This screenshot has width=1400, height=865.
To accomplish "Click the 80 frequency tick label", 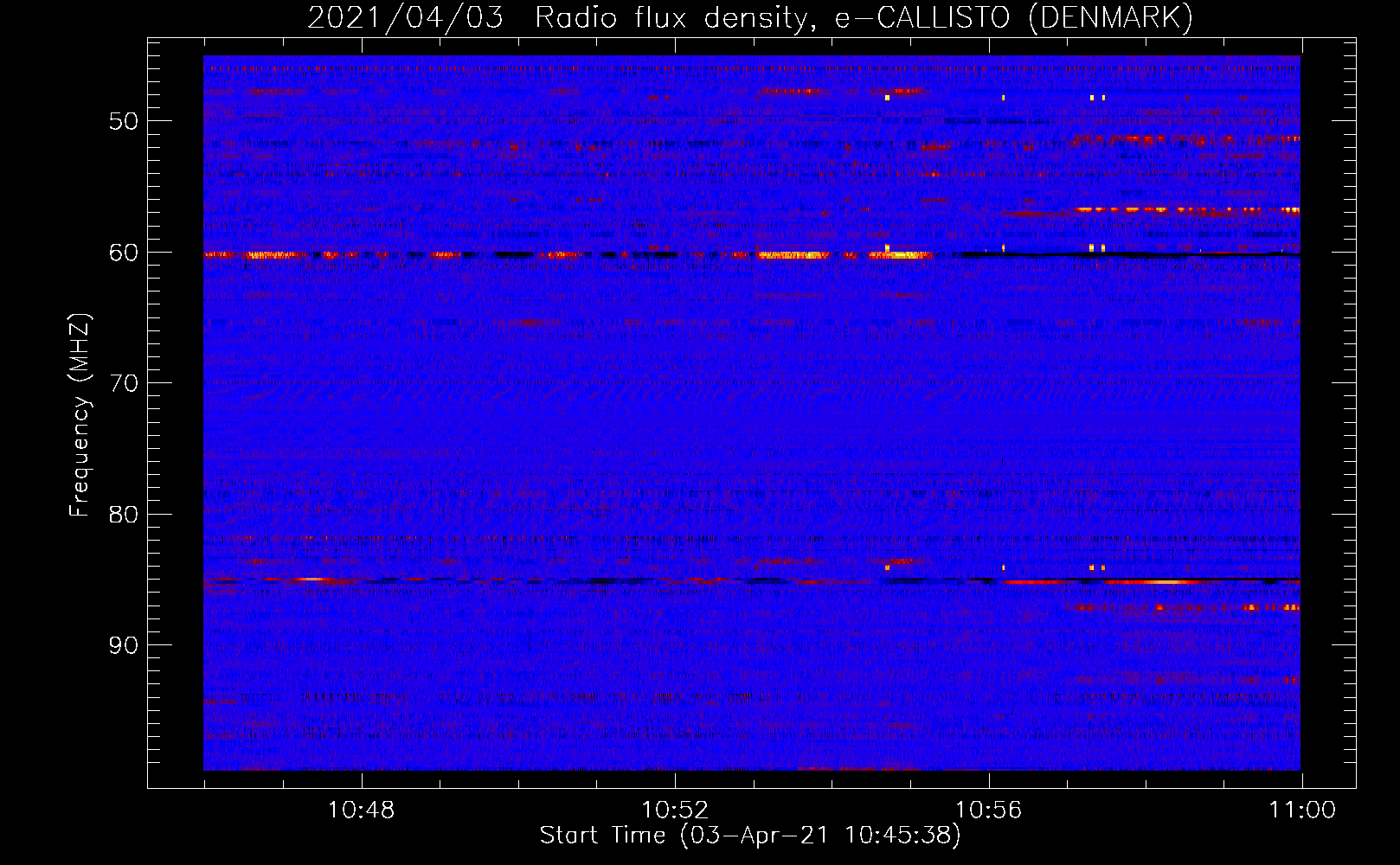I will coord(124,515).
